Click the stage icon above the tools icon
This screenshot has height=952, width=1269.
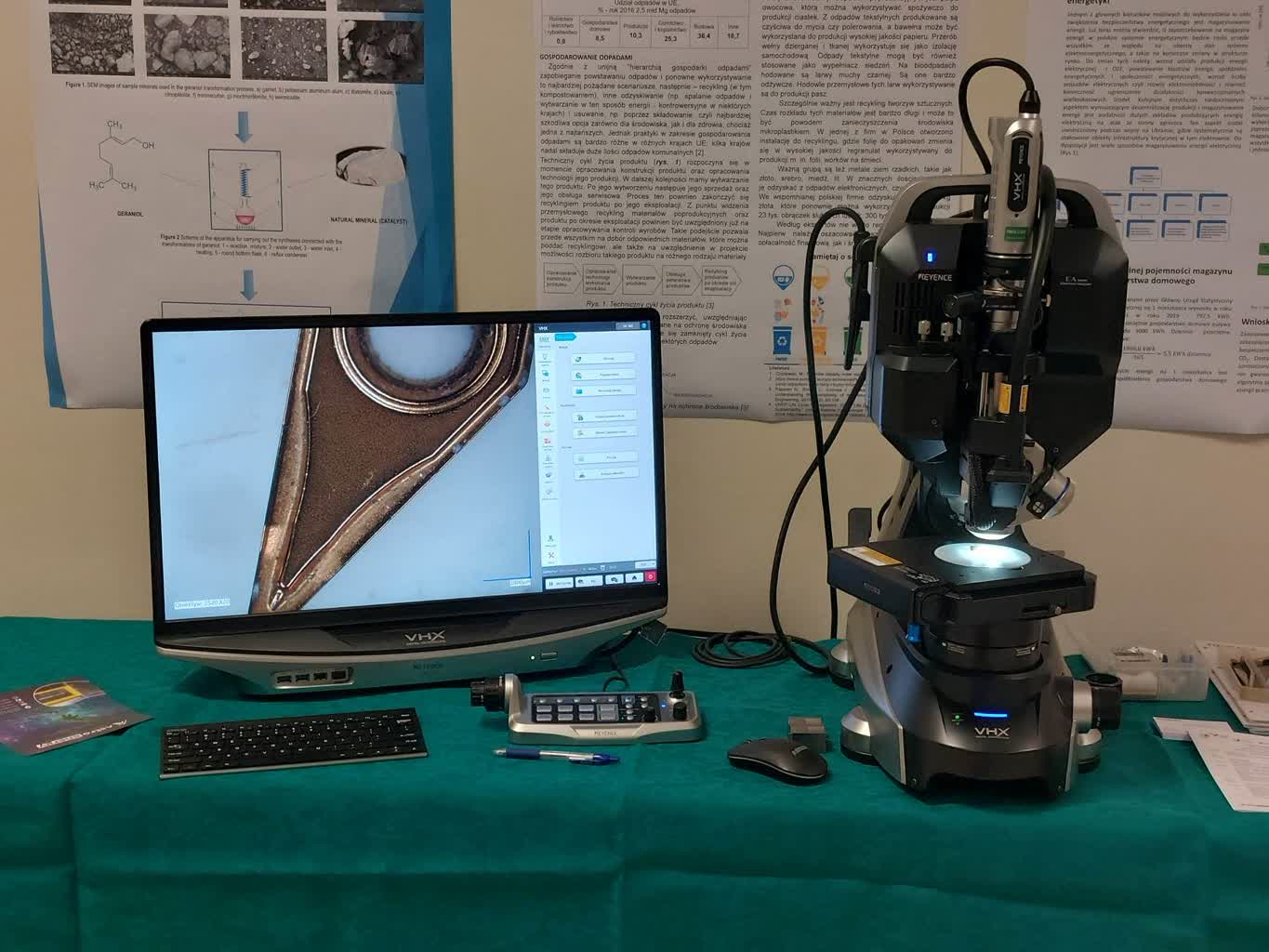(550, 539)
